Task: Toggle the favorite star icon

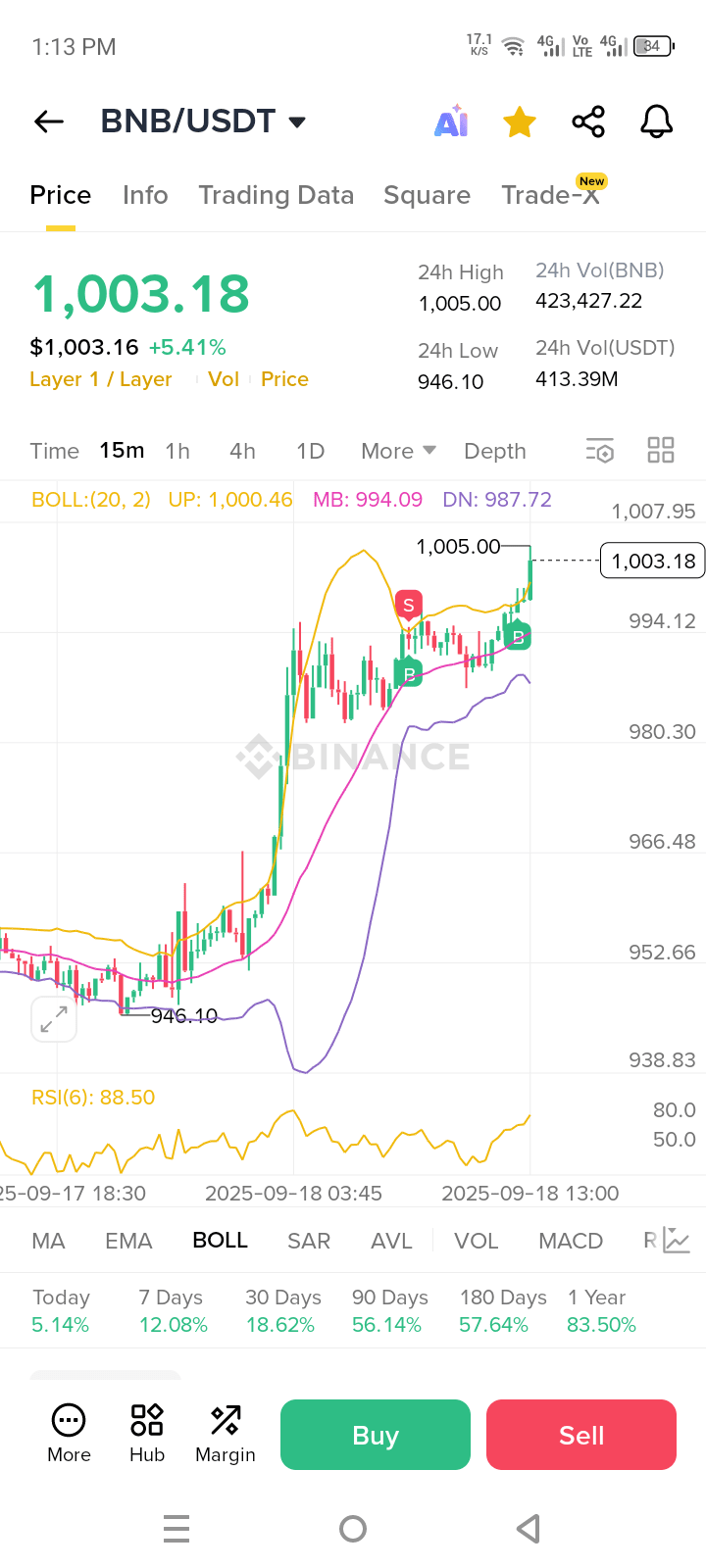Action: 520,122
